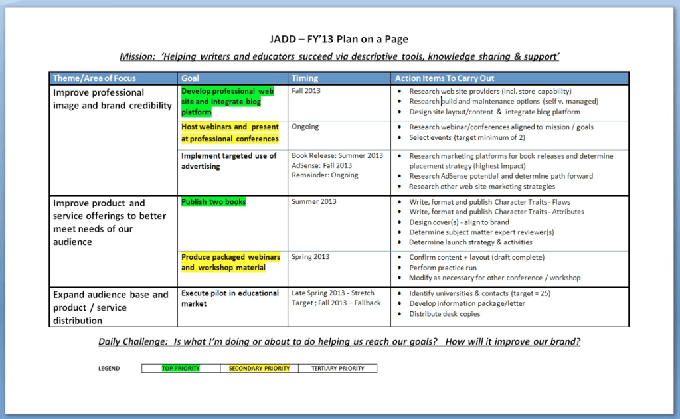Click the 'Expand audience base' theme cell
The image size is (680, 419).
[110, 303]
